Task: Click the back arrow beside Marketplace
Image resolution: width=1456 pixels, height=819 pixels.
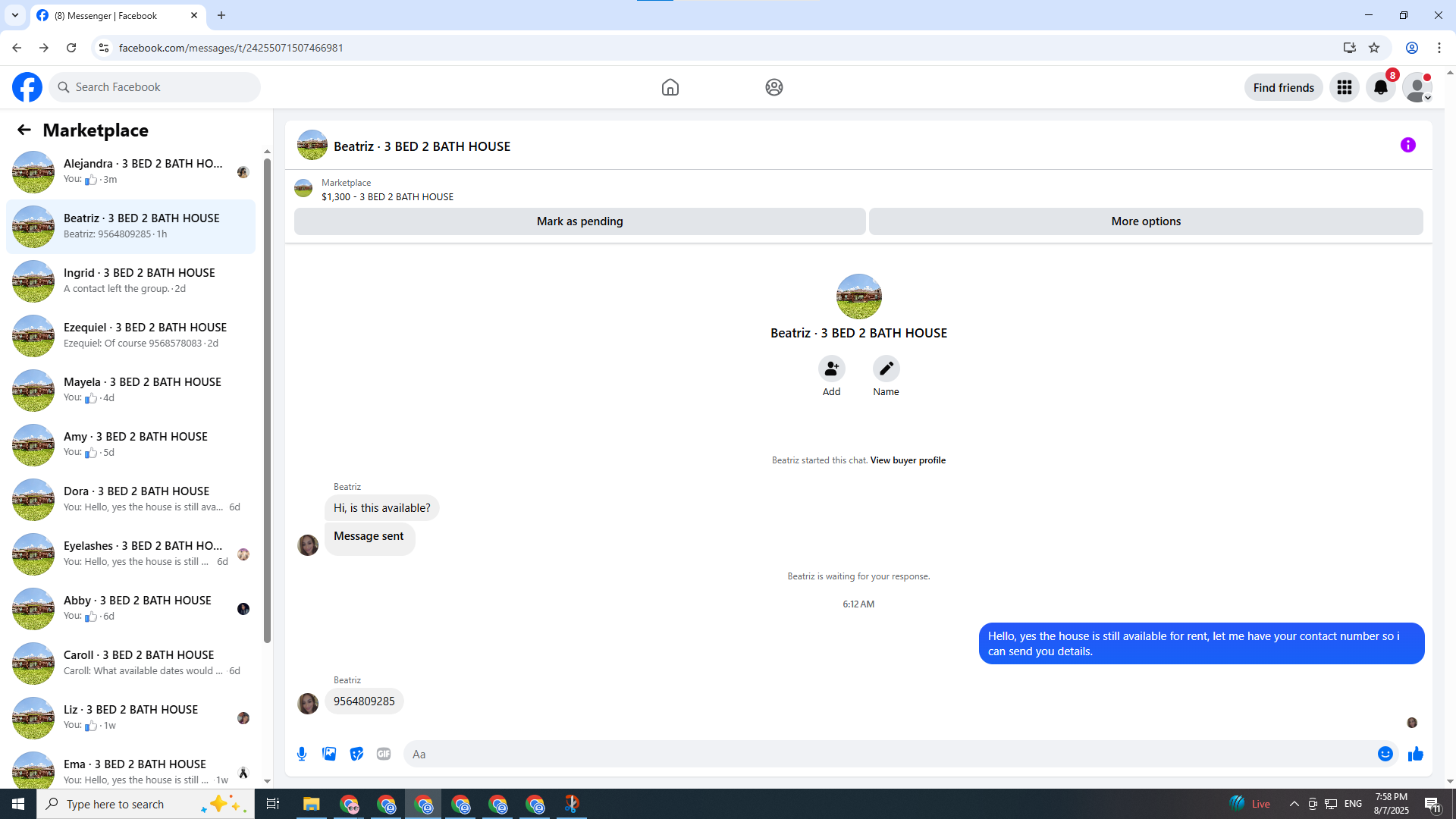Action: tap(24, 130)
